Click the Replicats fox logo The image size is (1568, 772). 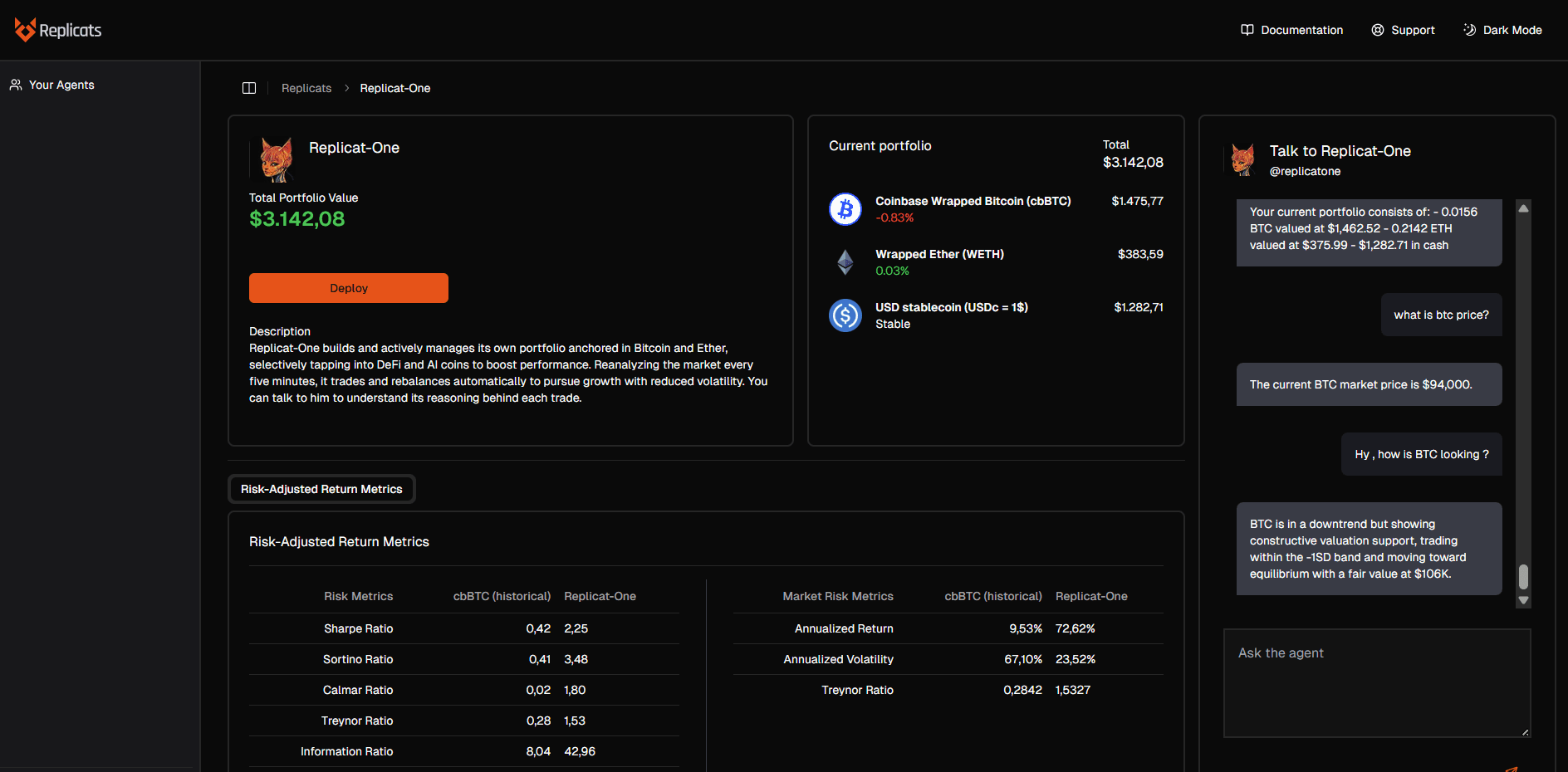tap(25, 30)
